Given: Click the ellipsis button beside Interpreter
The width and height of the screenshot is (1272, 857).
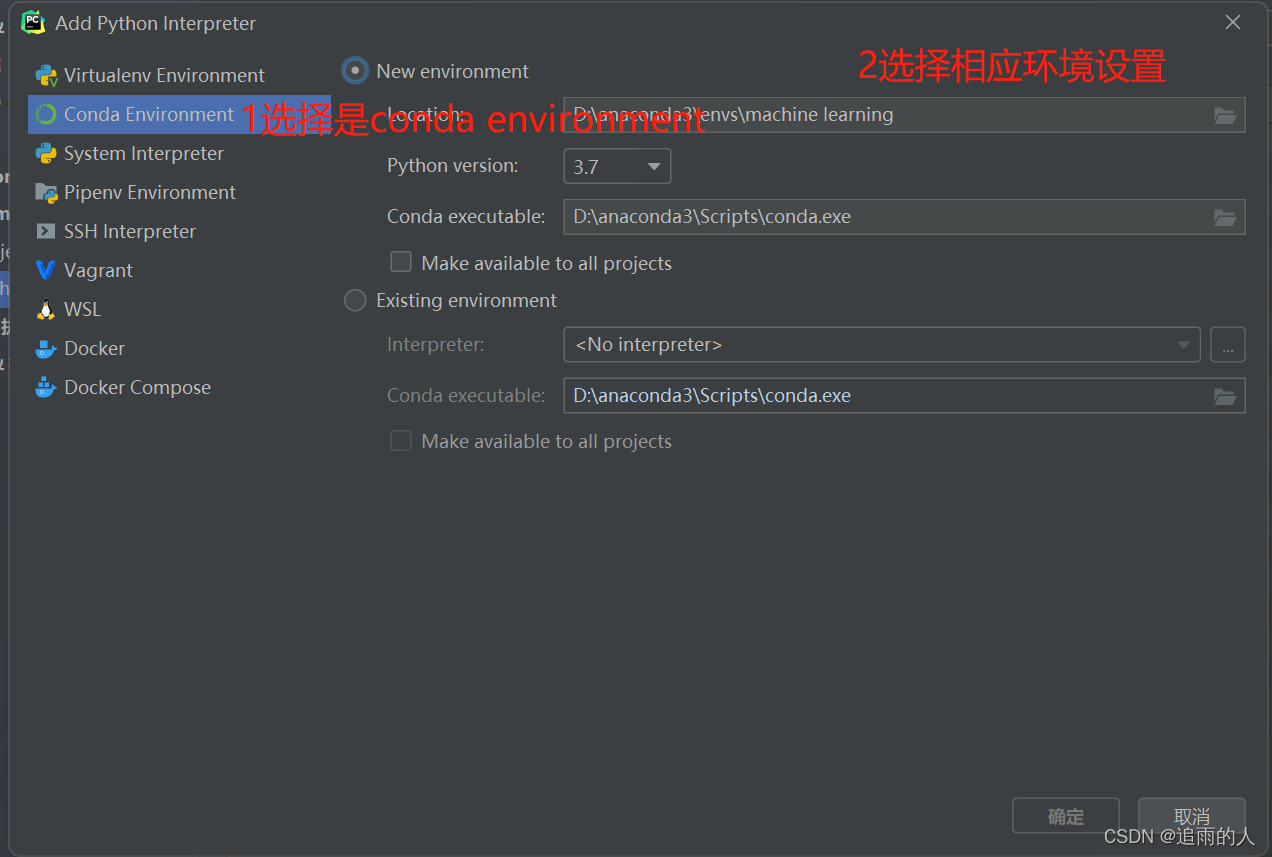Looking at the screenshot, I should 1228,345.
